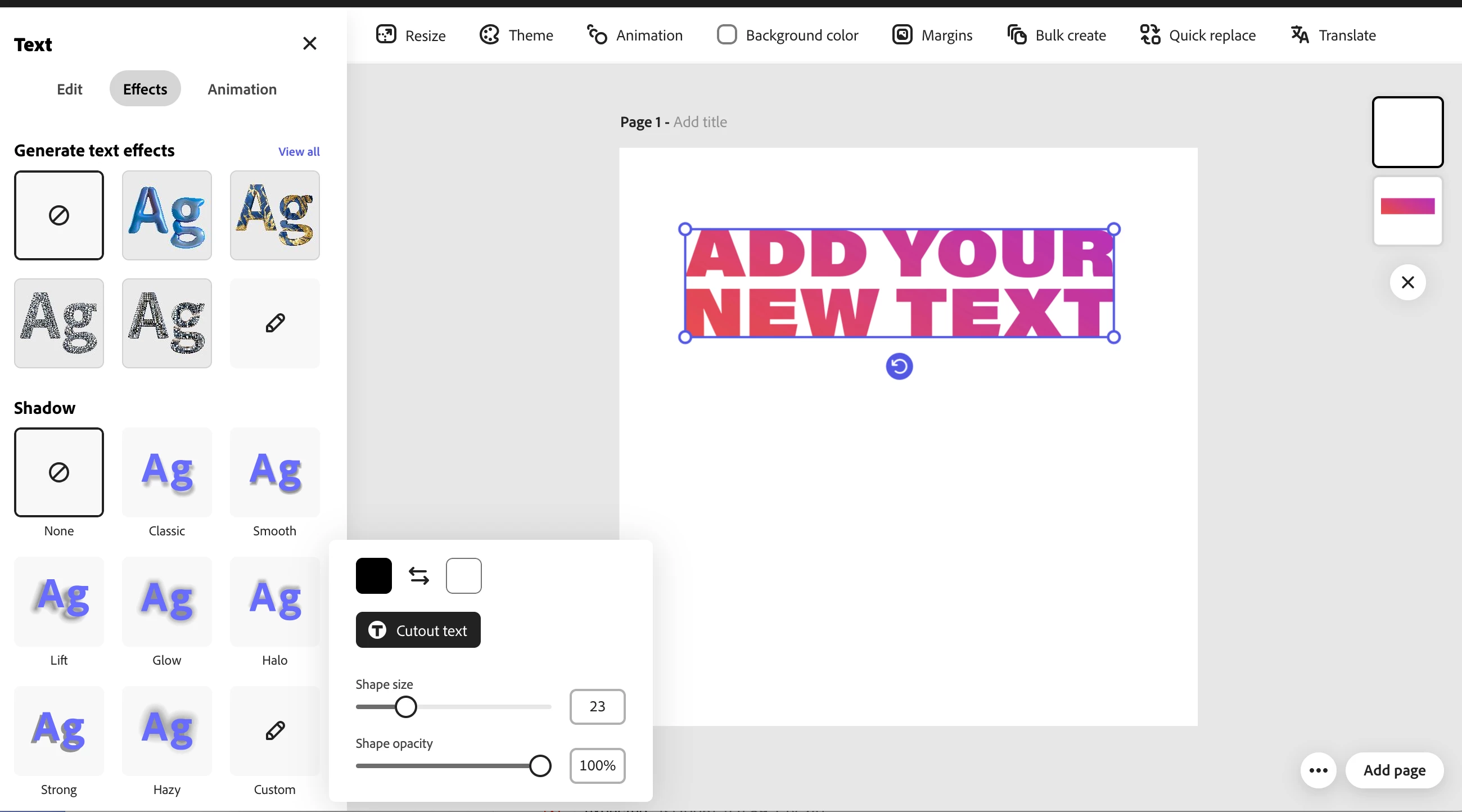Open the three-dots more options menu
1462x812 pixels.
[x=1318, y=770]
